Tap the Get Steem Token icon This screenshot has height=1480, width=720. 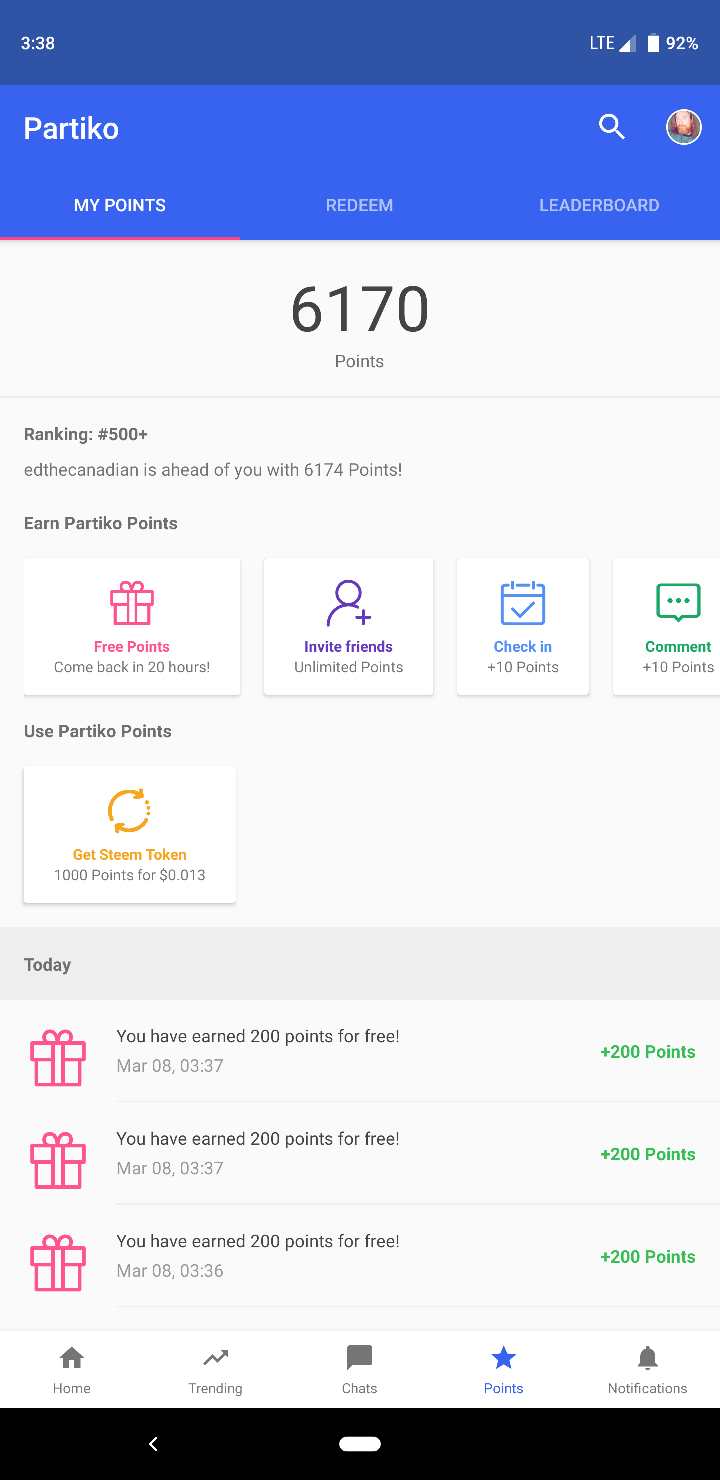[130, 811]
